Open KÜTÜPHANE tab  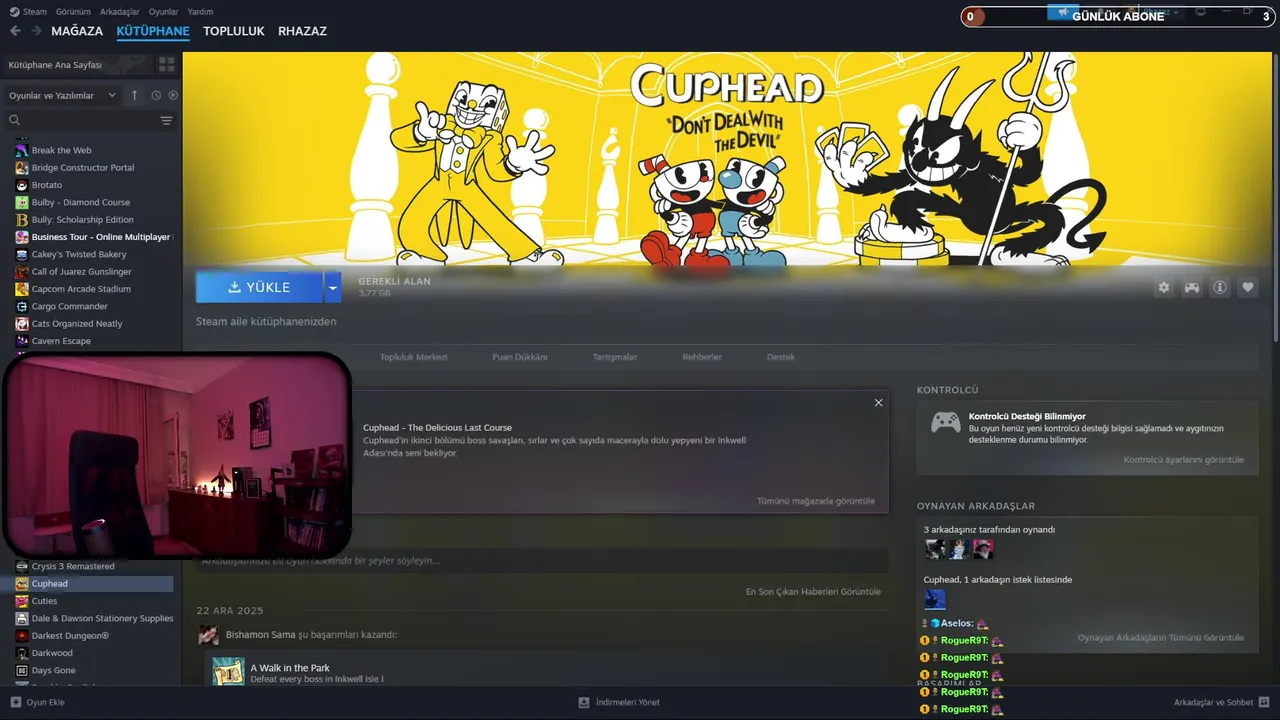pos(153,31)
